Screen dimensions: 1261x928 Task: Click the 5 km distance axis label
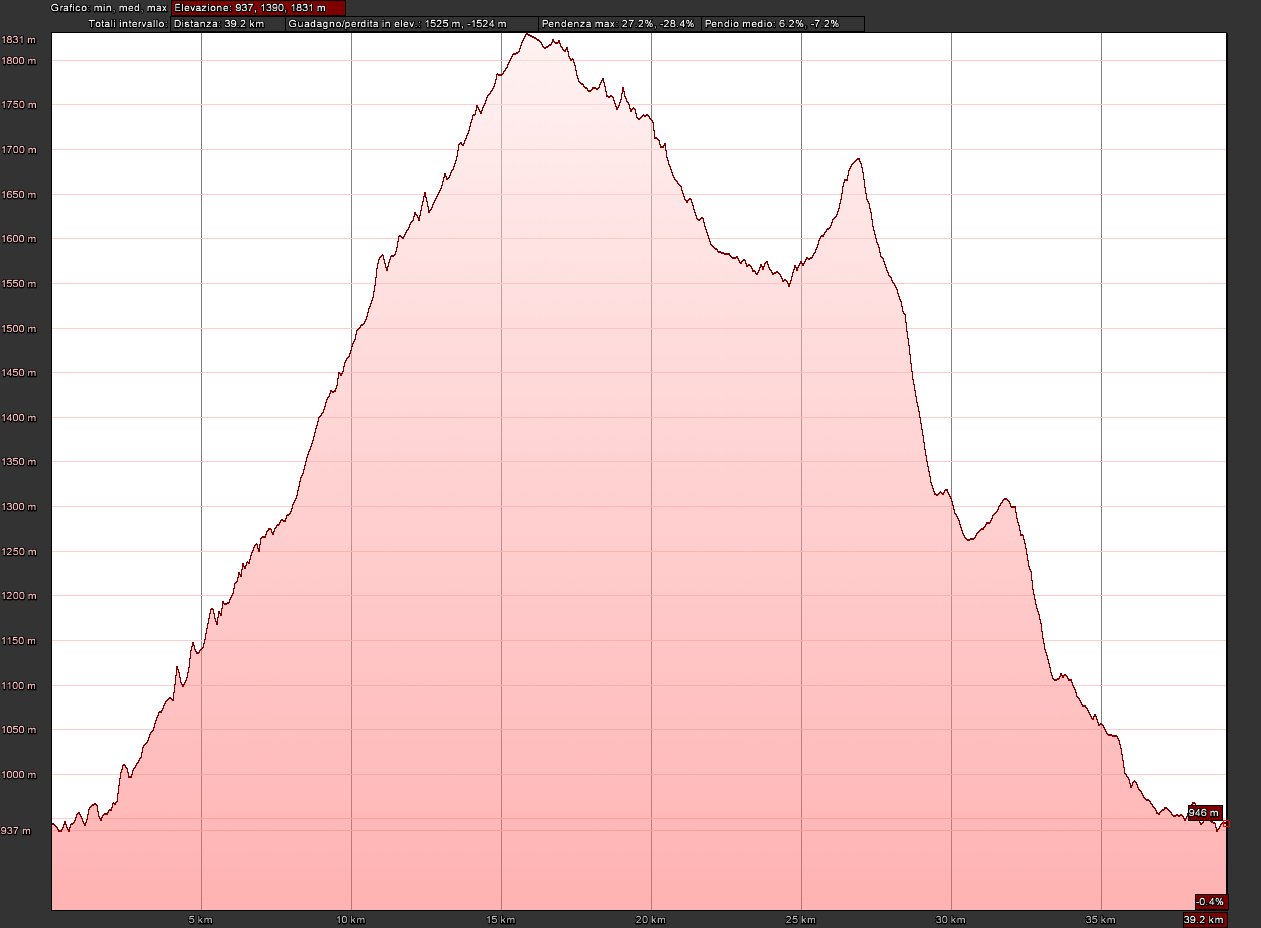click(200, 919)
